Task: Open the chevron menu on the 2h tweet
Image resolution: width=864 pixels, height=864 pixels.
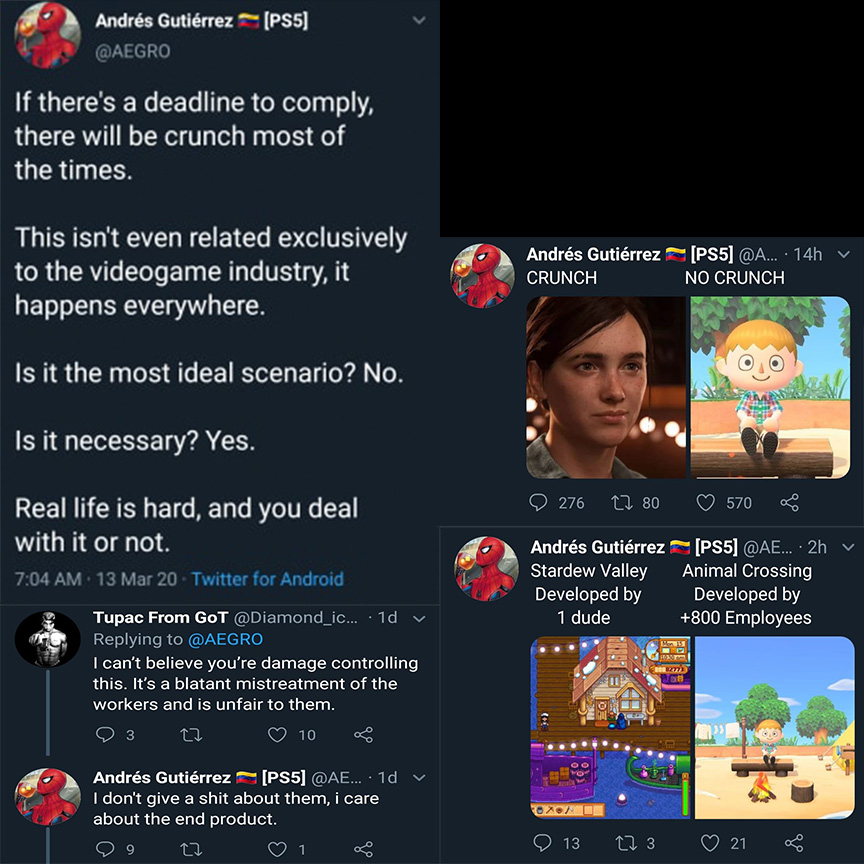Action: [849, 547]
